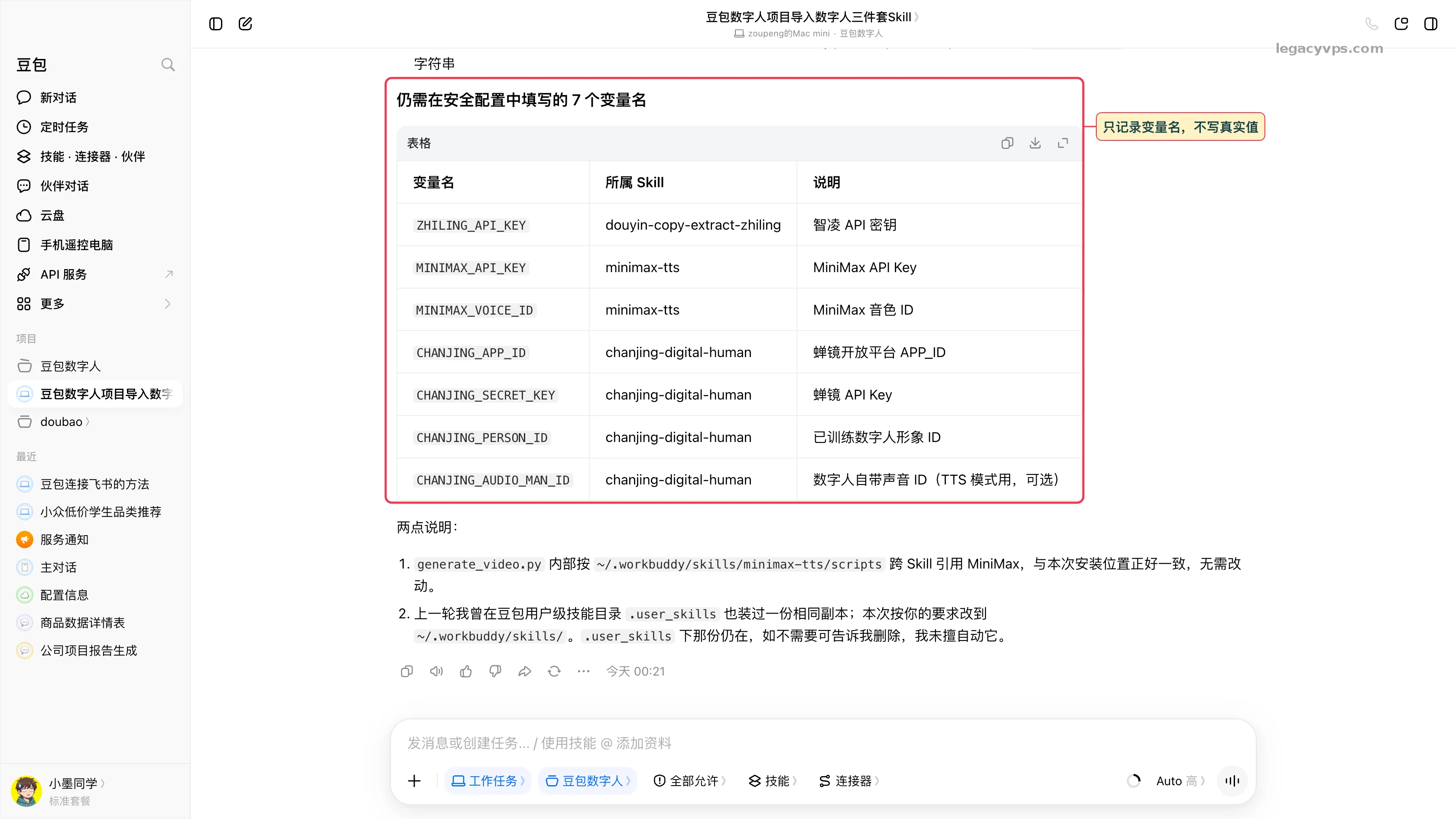Open recent chat 小众低价学生品类推荐
Image resolution: width=1456 pixels, height=819 pixels.
(95, 511)
